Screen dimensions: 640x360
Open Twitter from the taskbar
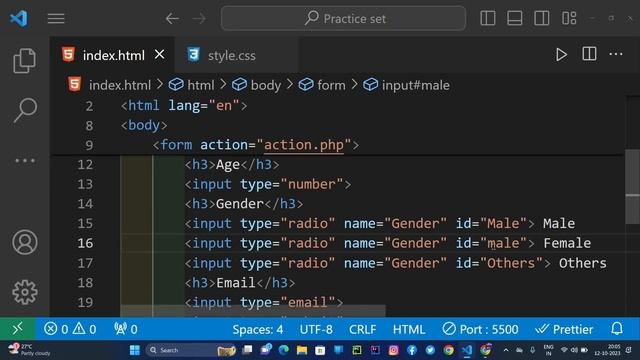(430, 350)
